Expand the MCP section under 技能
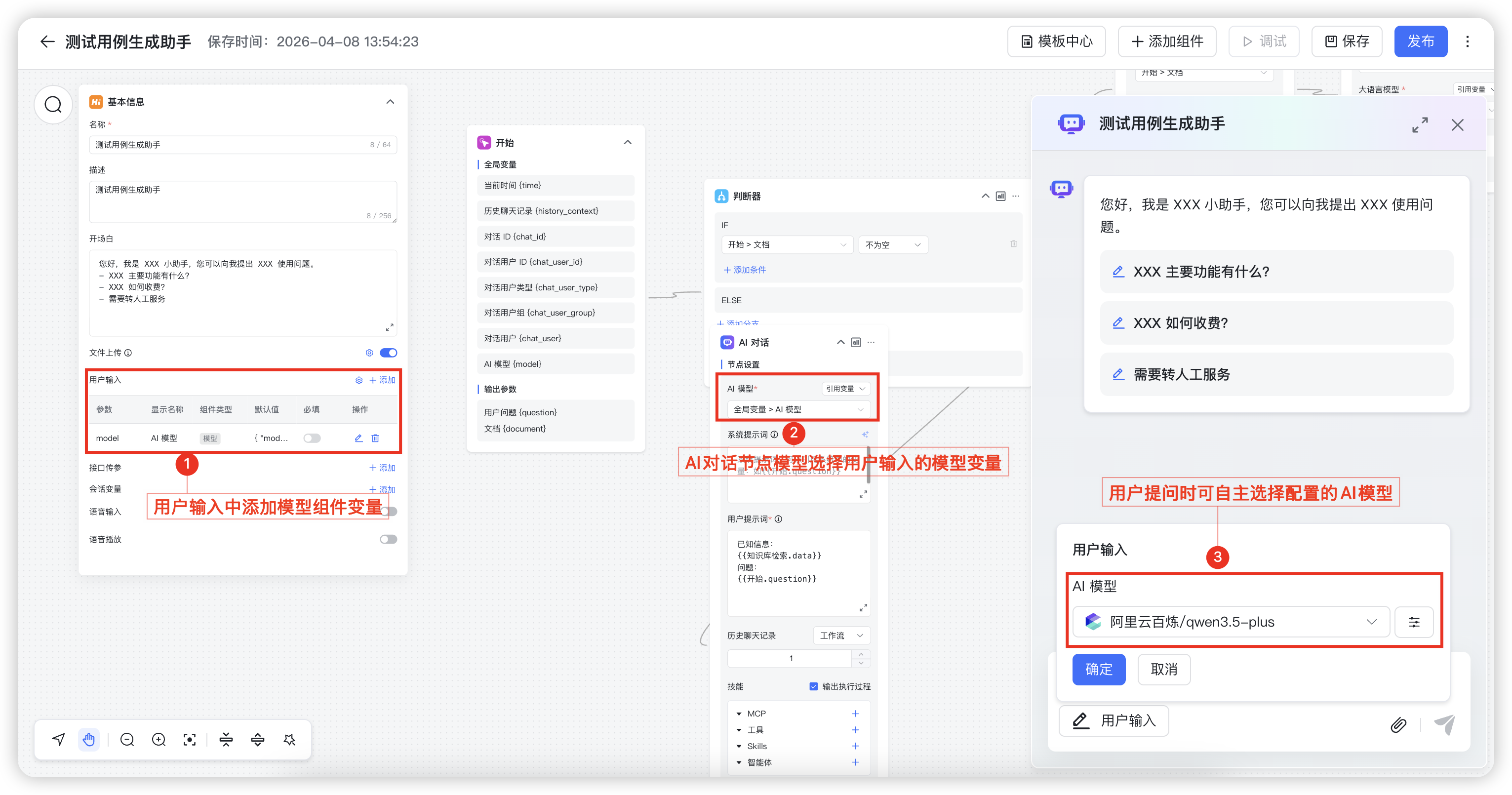Viewport: 1512px width, 795px height. [x=739, y=714]
